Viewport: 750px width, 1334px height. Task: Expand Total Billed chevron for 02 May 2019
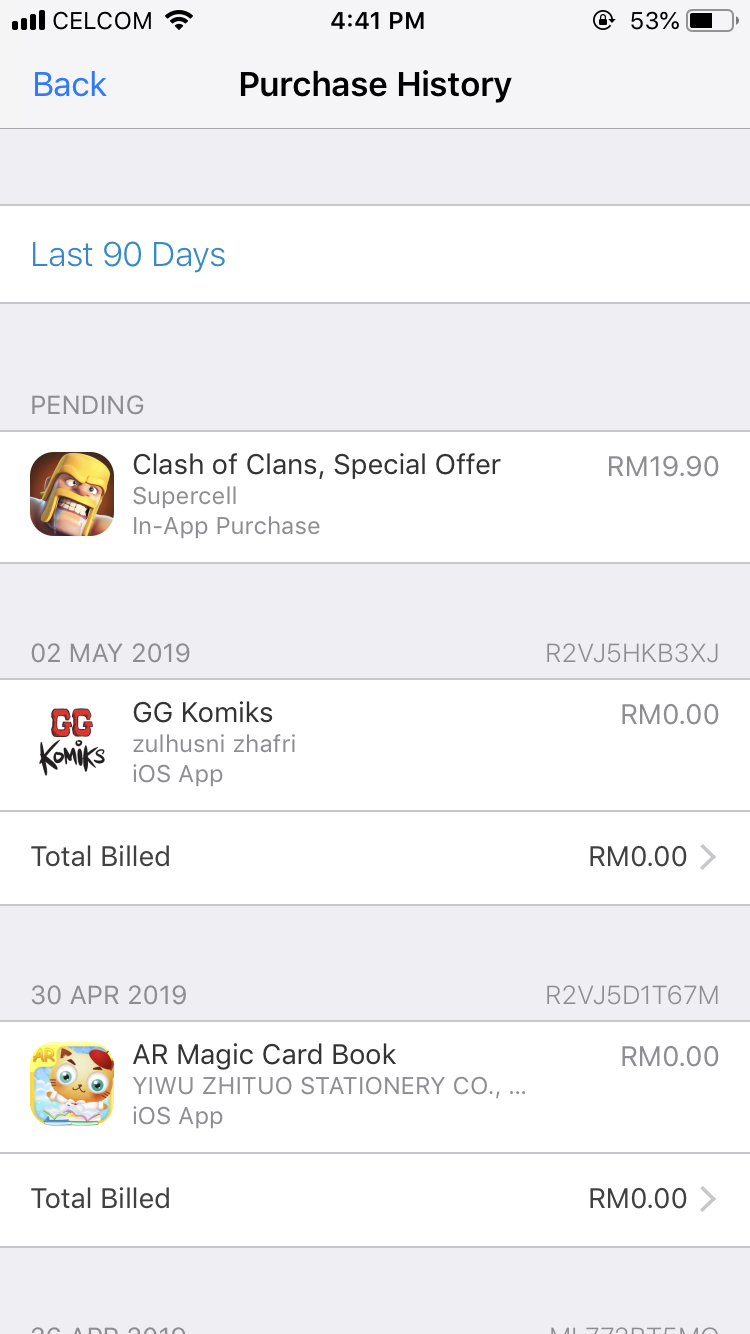(707, 857)
